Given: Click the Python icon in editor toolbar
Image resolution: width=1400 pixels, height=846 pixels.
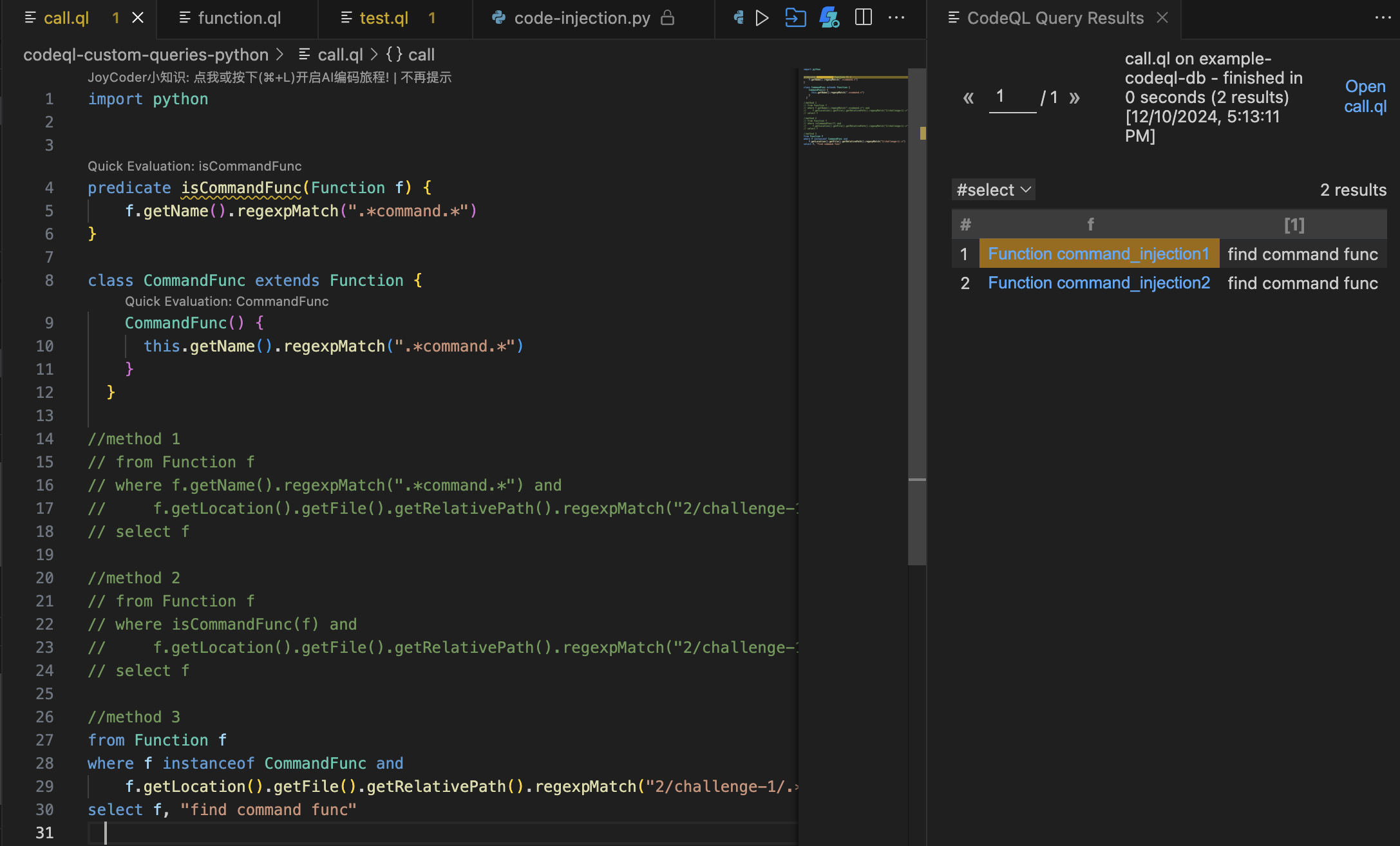Looking at the screenshot, I should pos(739,18).
